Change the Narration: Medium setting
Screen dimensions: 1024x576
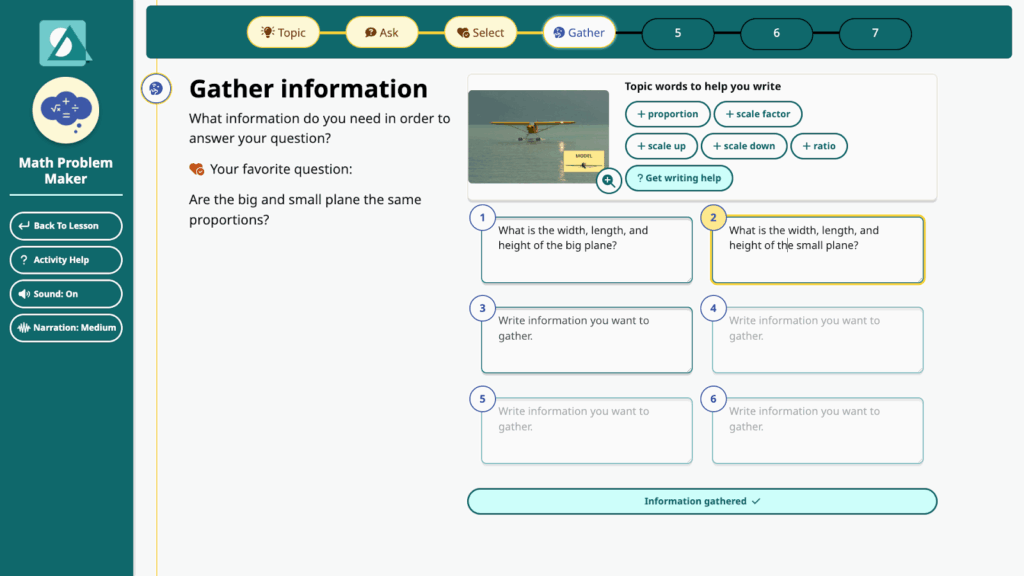[x=66, y=328]
